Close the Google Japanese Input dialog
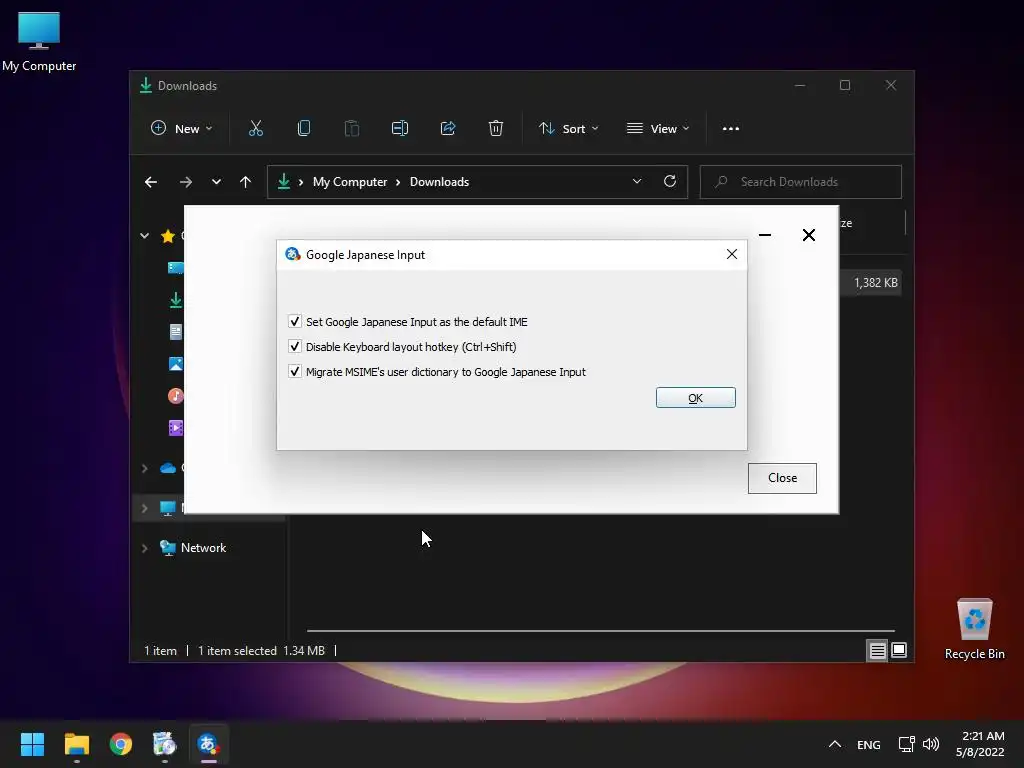The width and height of the screenshot is (1024, 768). 731,254
